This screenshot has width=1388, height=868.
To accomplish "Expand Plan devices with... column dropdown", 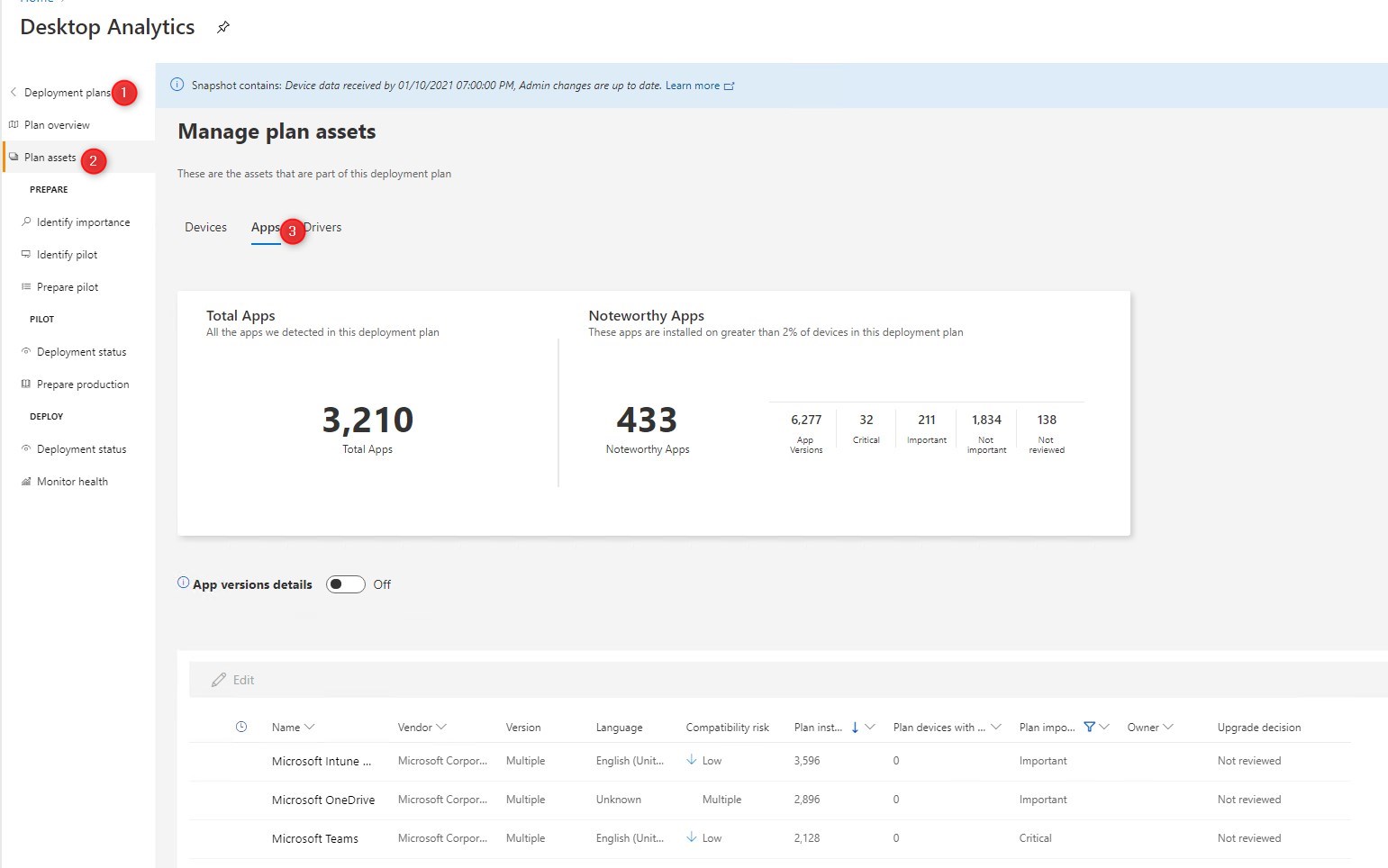I will pos(996,727).
